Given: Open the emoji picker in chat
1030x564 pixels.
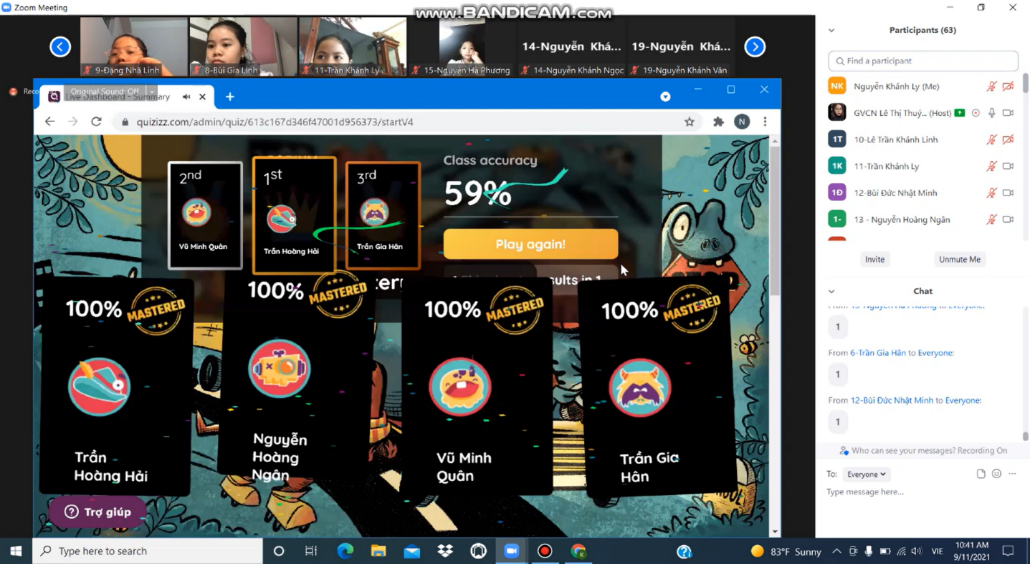Looking at the screenshot, I should (996, 473).
